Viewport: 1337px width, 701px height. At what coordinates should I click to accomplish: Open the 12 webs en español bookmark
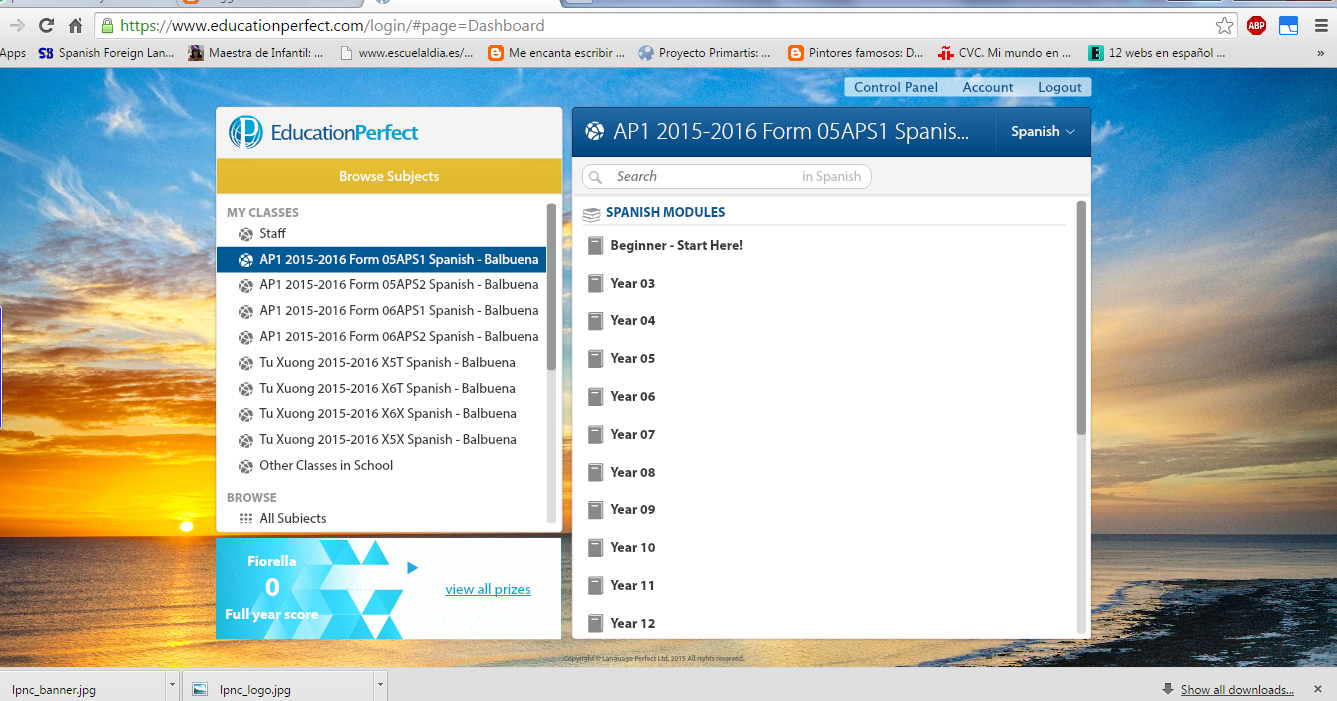point(1158,53)
